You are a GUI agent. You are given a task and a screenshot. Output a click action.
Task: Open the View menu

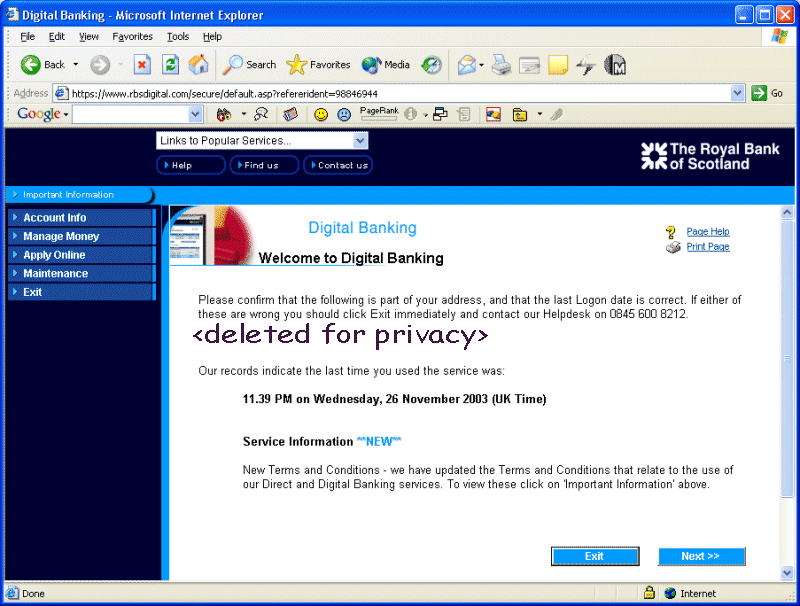click(x=89, y=37)
